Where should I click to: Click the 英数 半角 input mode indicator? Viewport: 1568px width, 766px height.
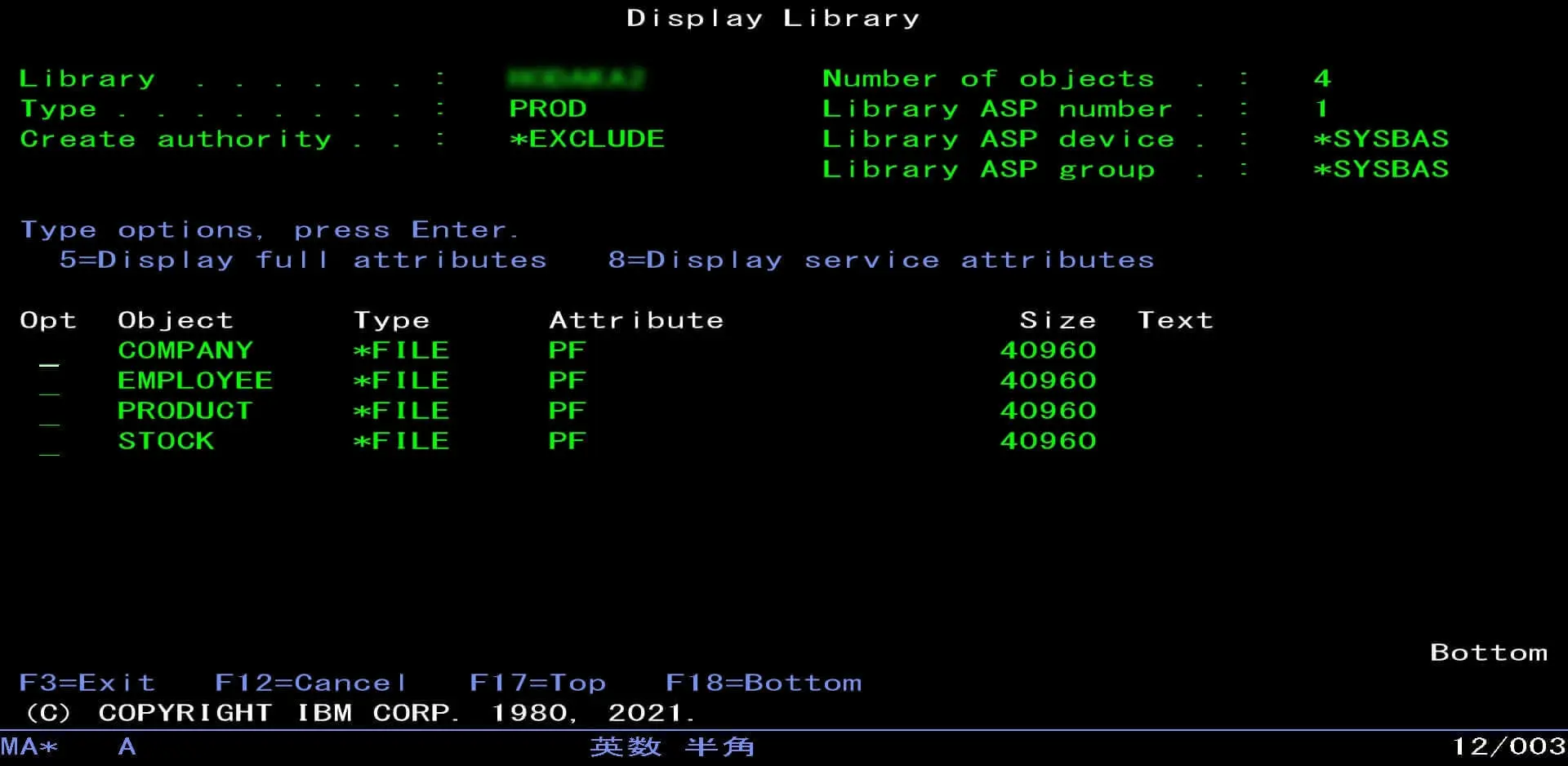point(672,746)
